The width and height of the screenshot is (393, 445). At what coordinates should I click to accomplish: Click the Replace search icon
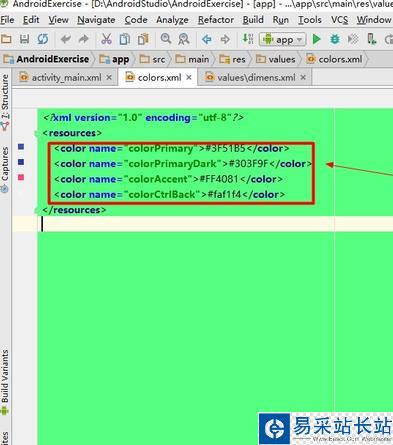(184, 39)
